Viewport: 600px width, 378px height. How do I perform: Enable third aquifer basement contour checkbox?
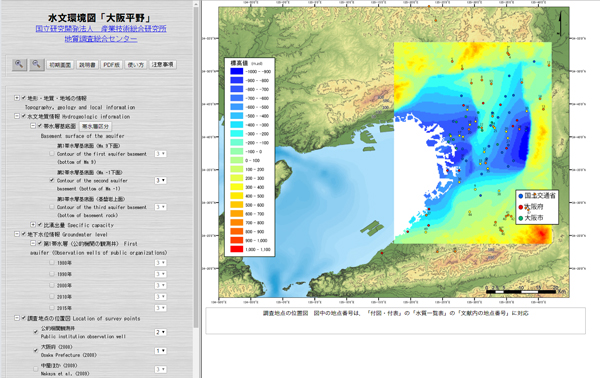[52, 207]
